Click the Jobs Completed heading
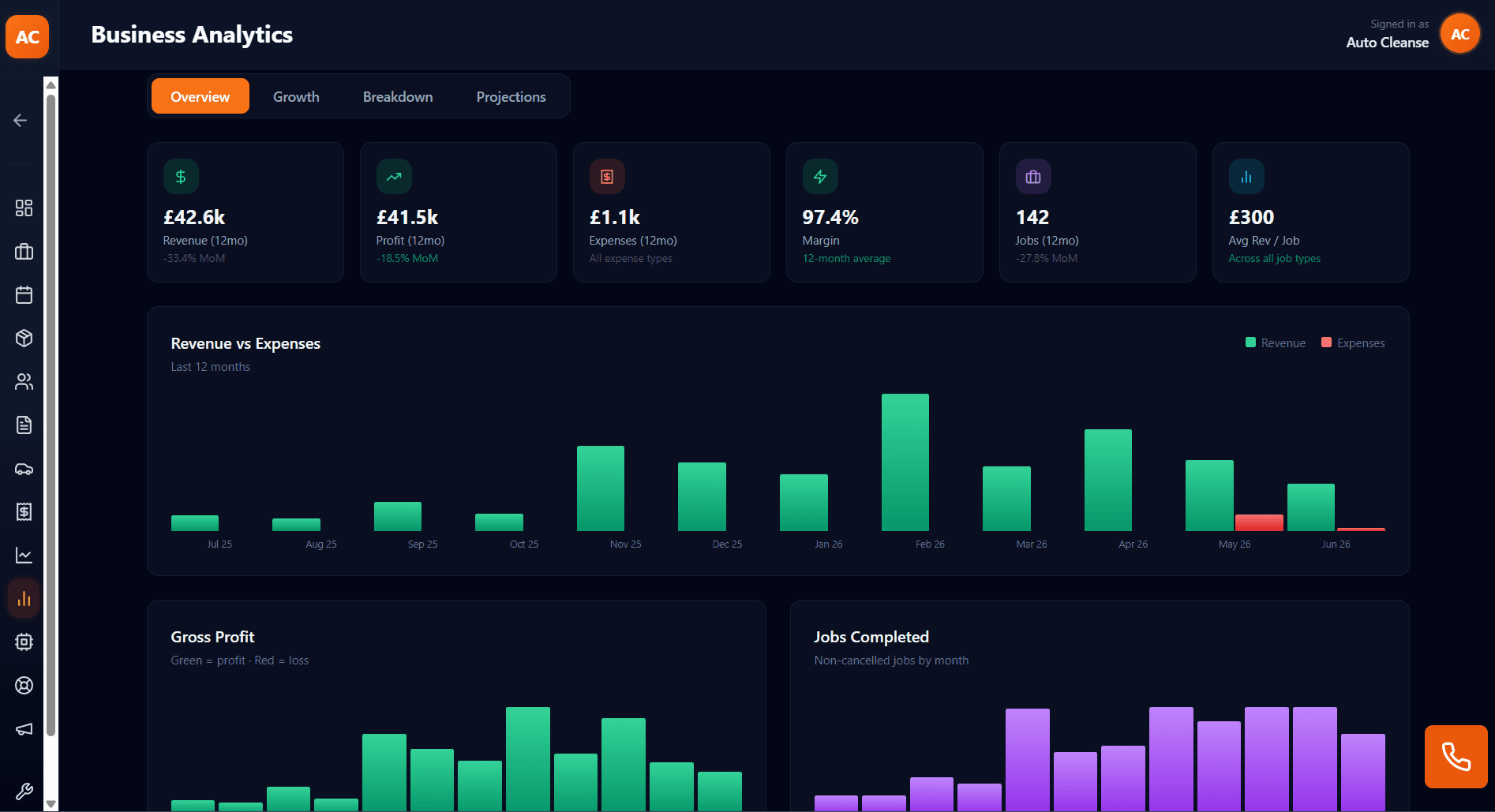Viewport: 1495px width, 812px height. (871, 637)
